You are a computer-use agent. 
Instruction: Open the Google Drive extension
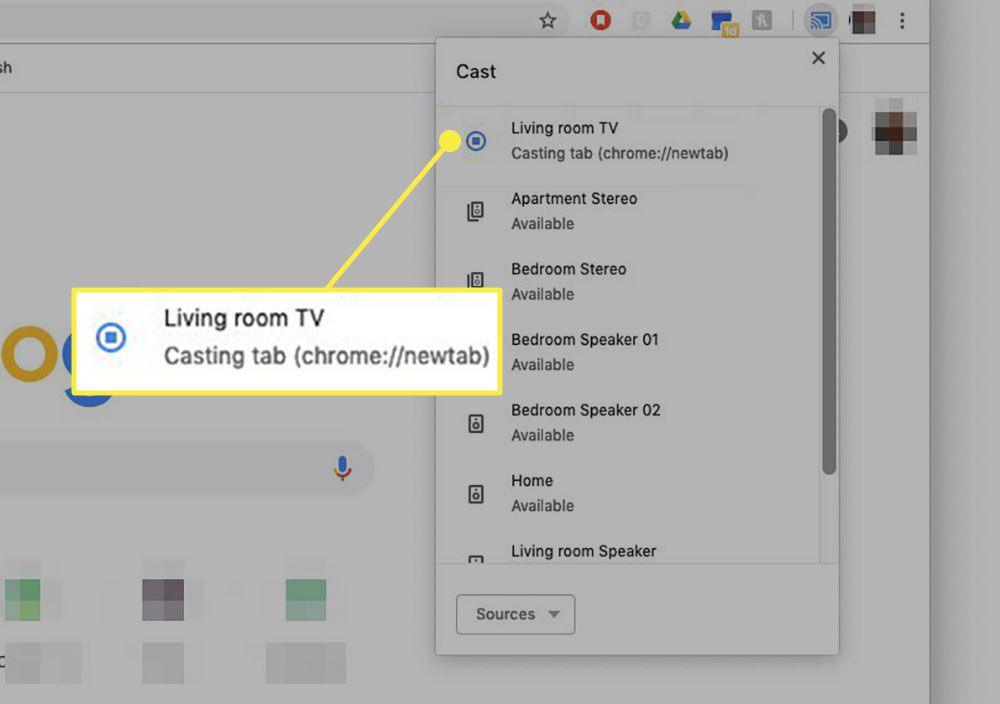click(681, 21)
